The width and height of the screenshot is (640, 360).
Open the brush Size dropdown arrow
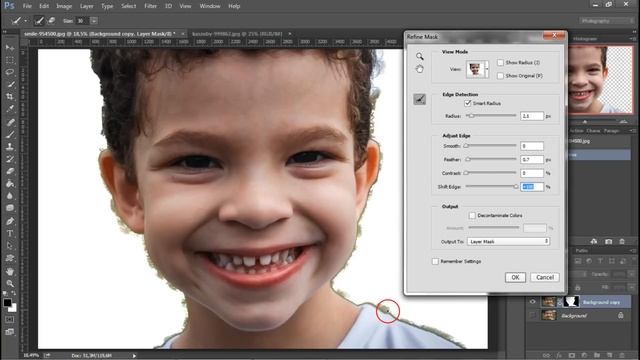pos(94,20)
